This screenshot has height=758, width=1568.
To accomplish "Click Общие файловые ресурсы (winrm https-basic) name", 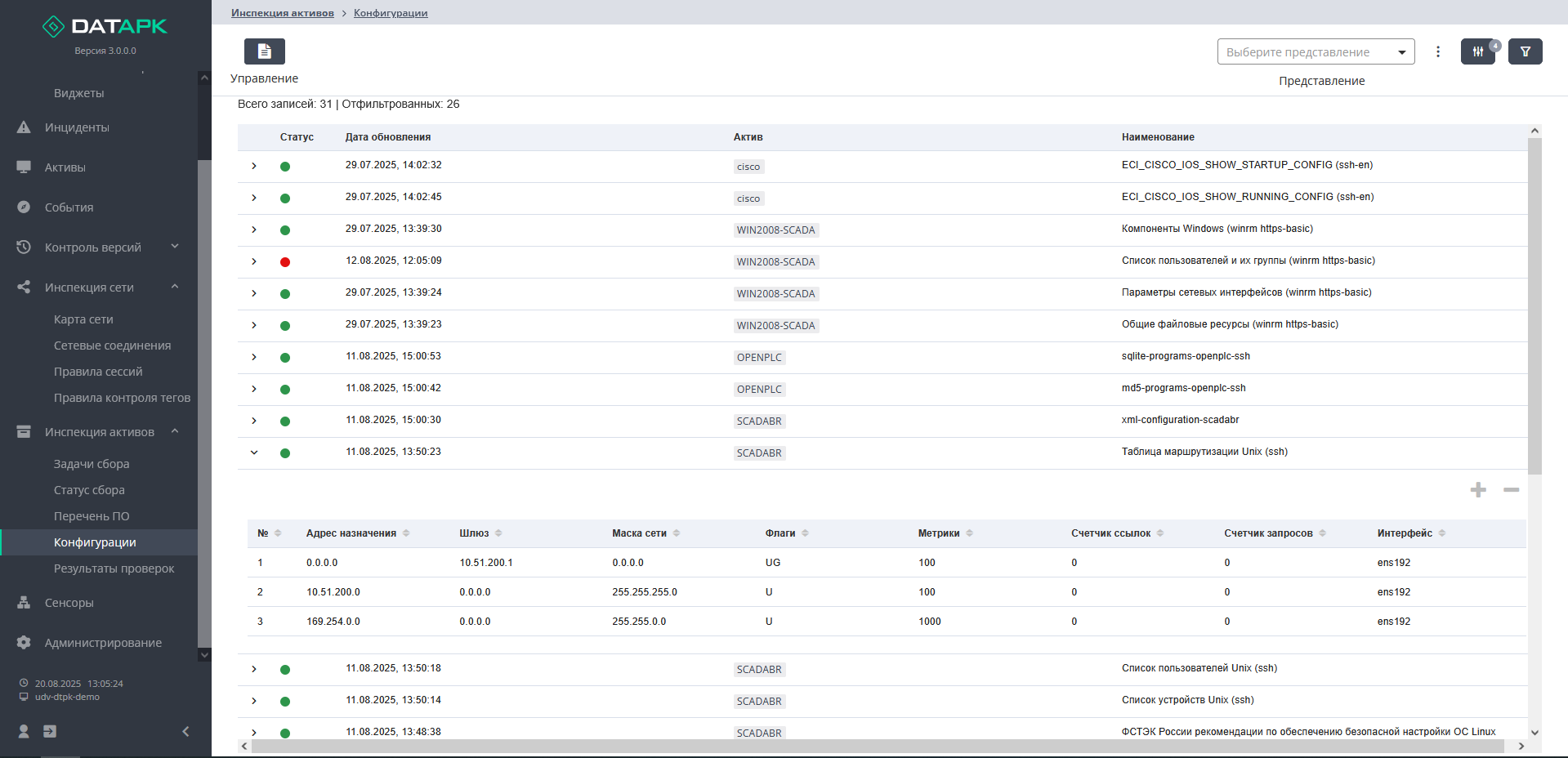I will [x=1230, y=324].
